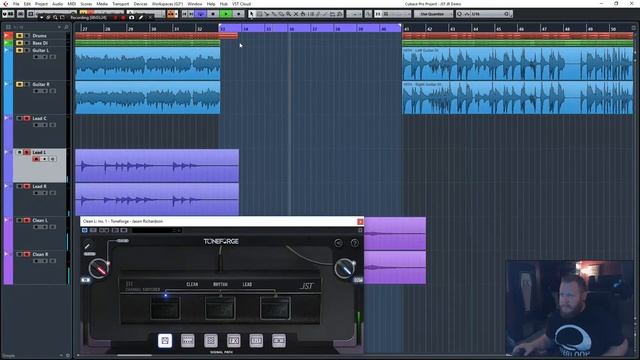Image resolution: width=640 pixels, height=360 pixels.
Task: Click the transport Record button
Action: click(238, 14)
